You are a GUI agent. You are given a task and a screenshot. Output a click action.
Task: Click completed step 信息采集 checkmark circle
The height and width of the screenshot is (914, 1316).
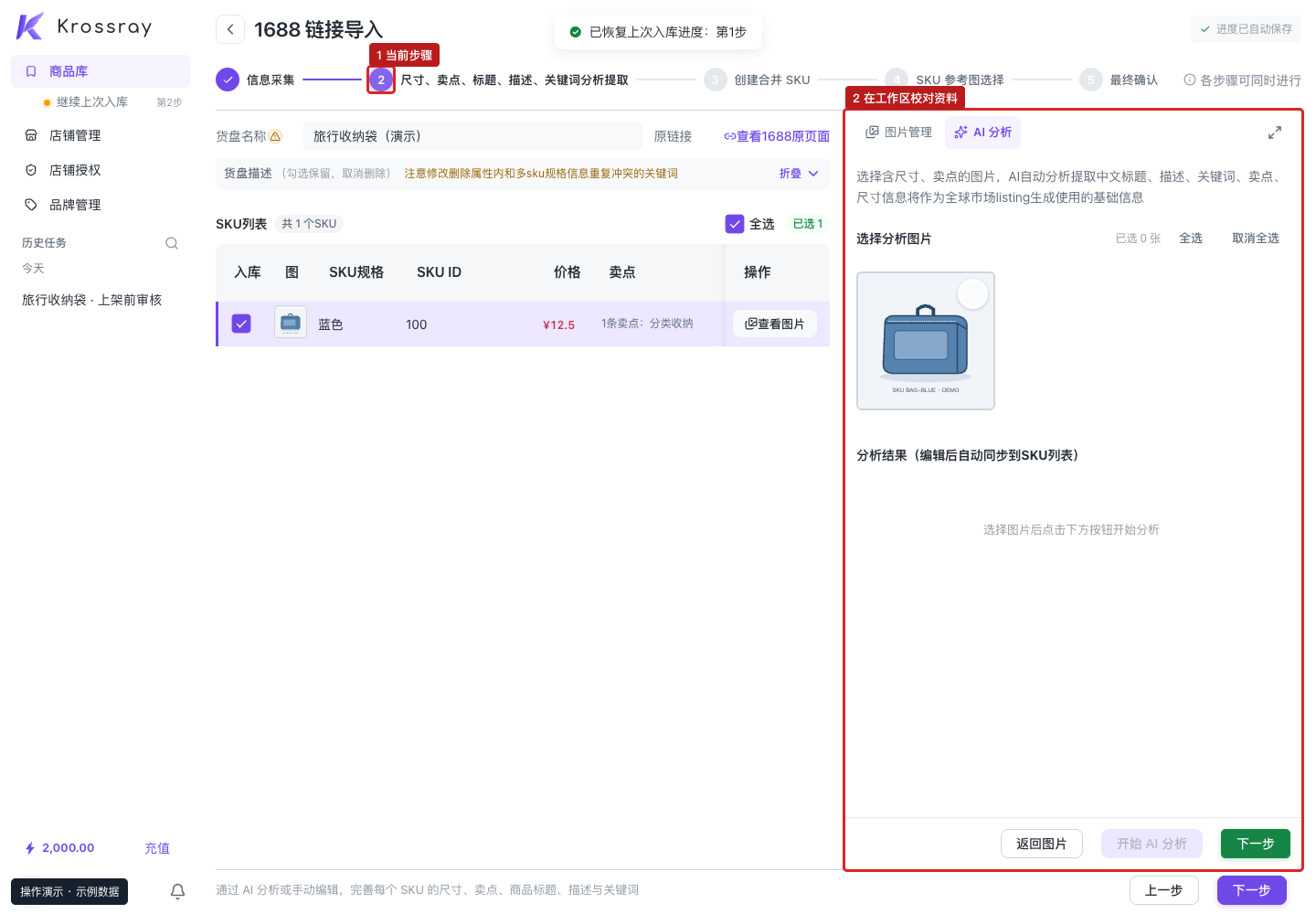click(228, 80)
